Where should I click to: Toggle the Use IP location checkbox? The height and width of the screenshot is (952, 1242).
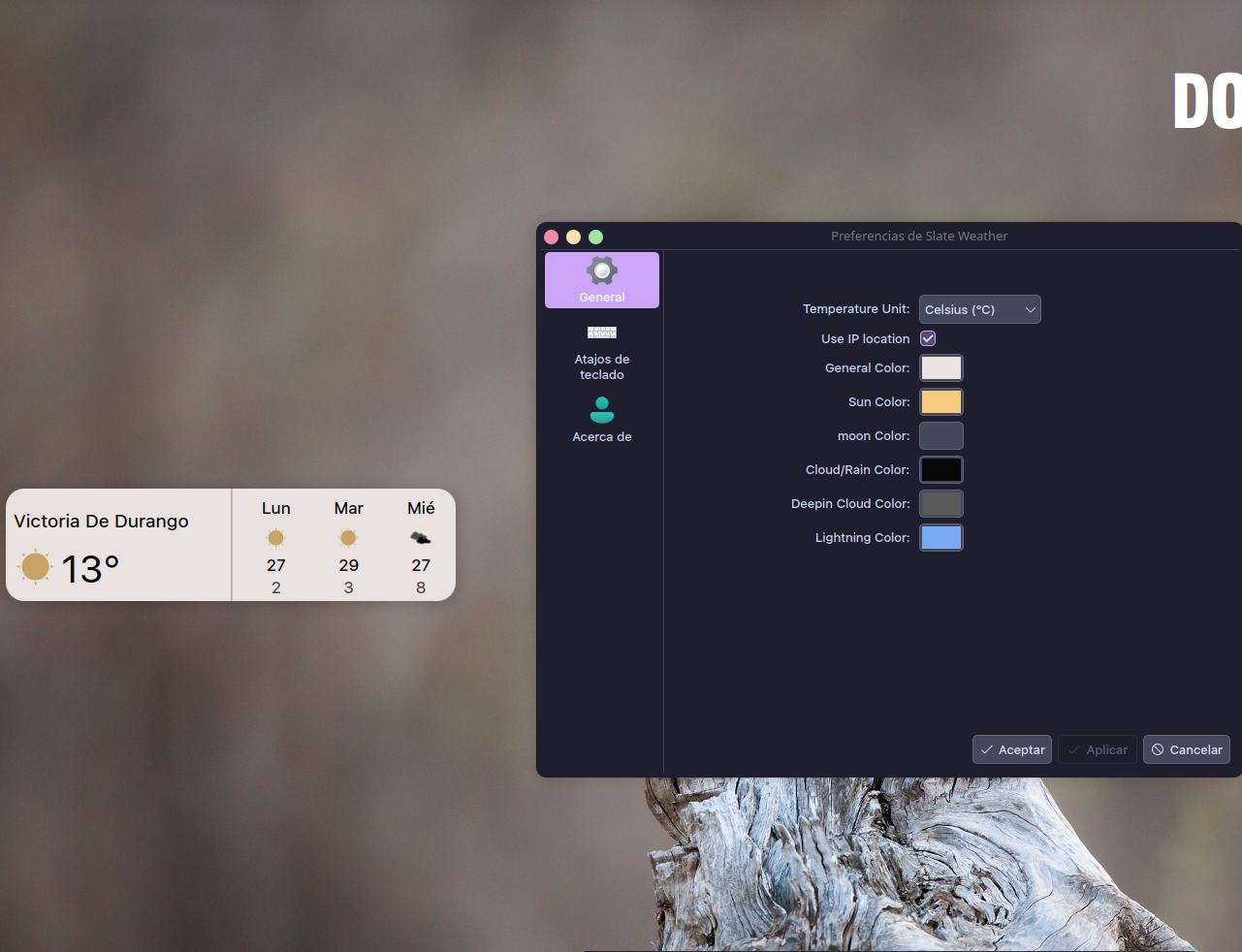tap(928, 338)
